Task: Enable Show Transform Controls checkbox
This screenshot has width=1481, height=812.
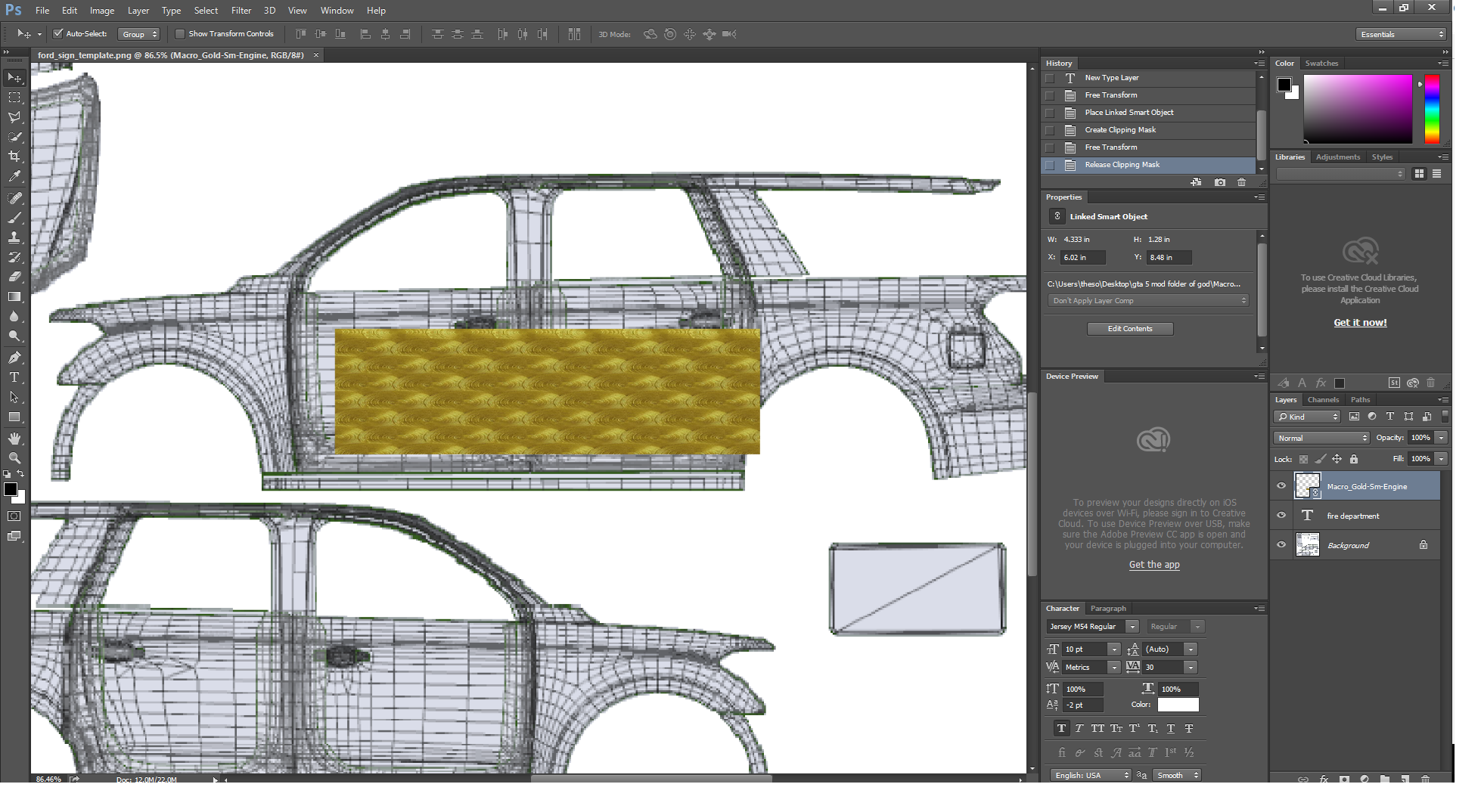Action: point(180,34)
